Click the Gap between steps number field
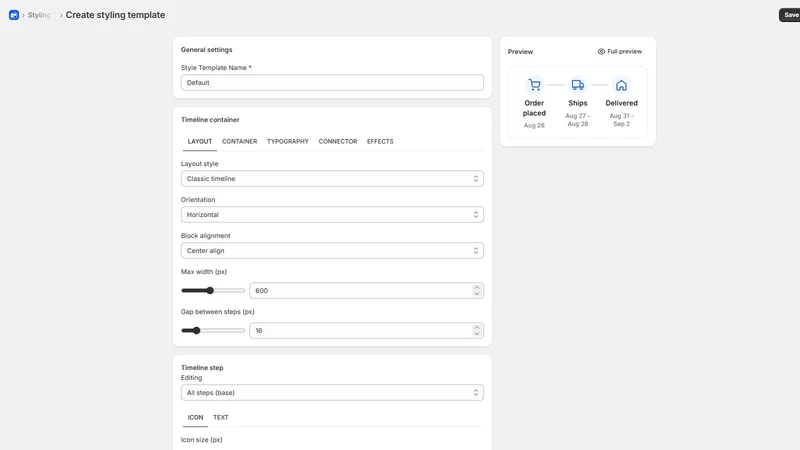Image resolution: width=800 pixels, height=450 pixels. click(366, 331)
